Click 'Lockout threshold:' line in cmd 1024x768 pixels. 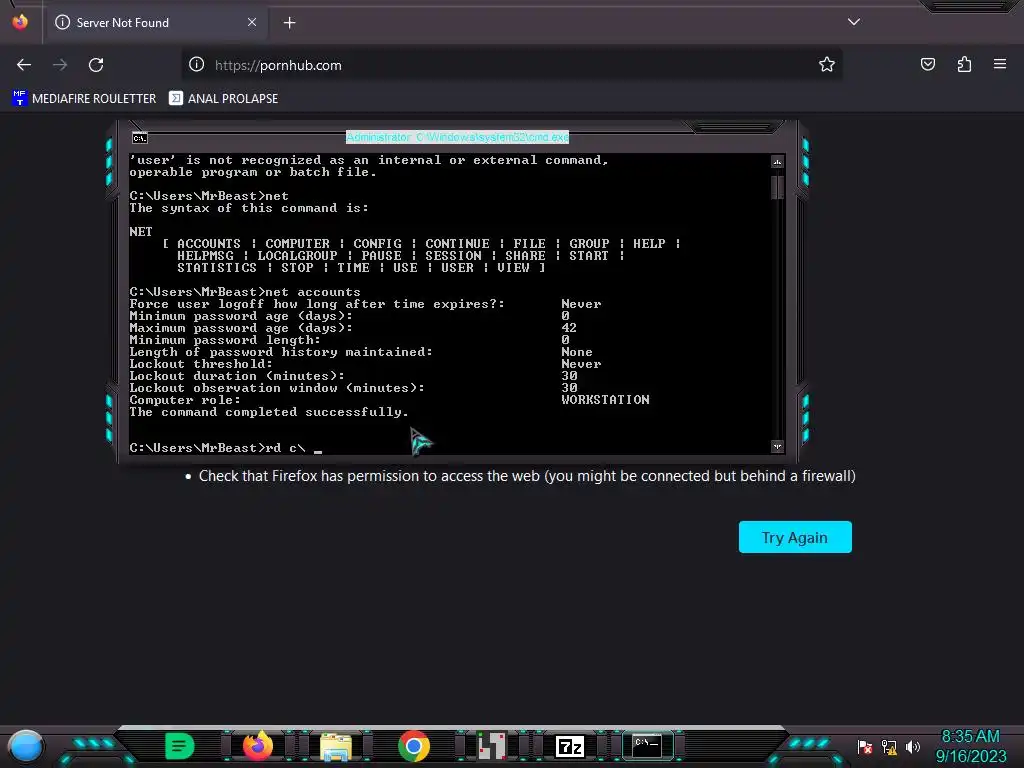coord(201,364)
